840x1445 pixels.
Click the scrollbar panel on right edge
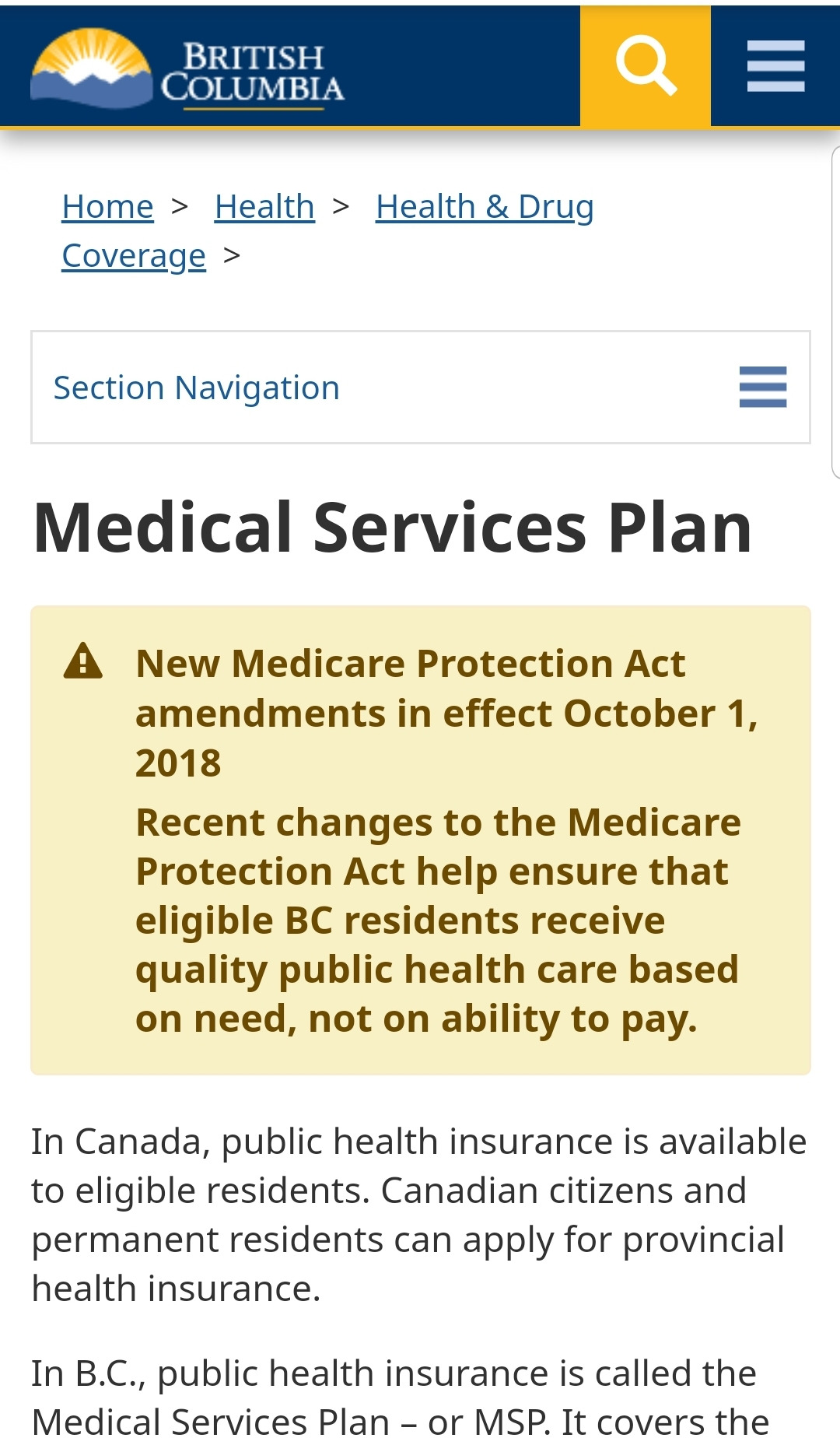(835, 311)
